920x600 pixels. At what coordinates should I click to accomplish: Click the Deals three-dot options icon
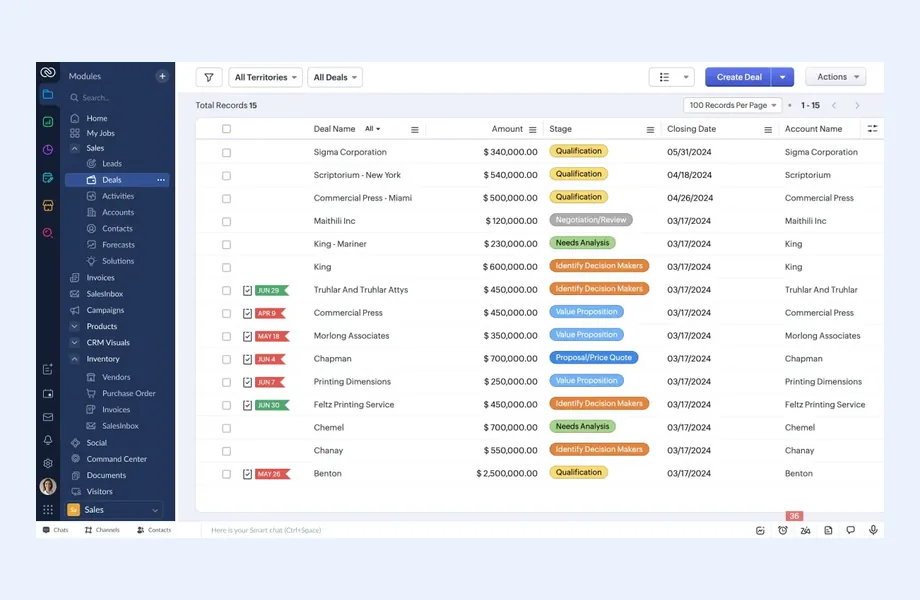161,180
